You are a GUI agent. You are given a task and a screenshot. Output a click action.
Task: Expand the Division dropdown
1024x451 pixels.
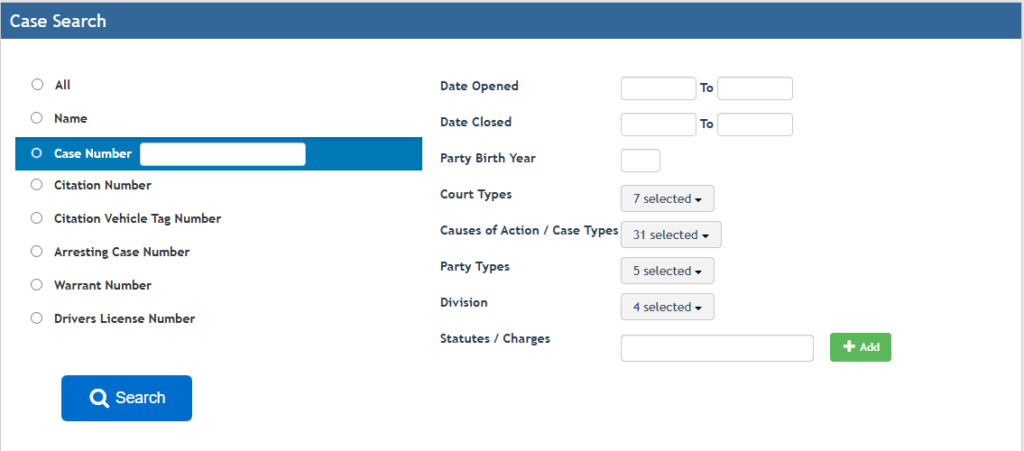(667, 307)
